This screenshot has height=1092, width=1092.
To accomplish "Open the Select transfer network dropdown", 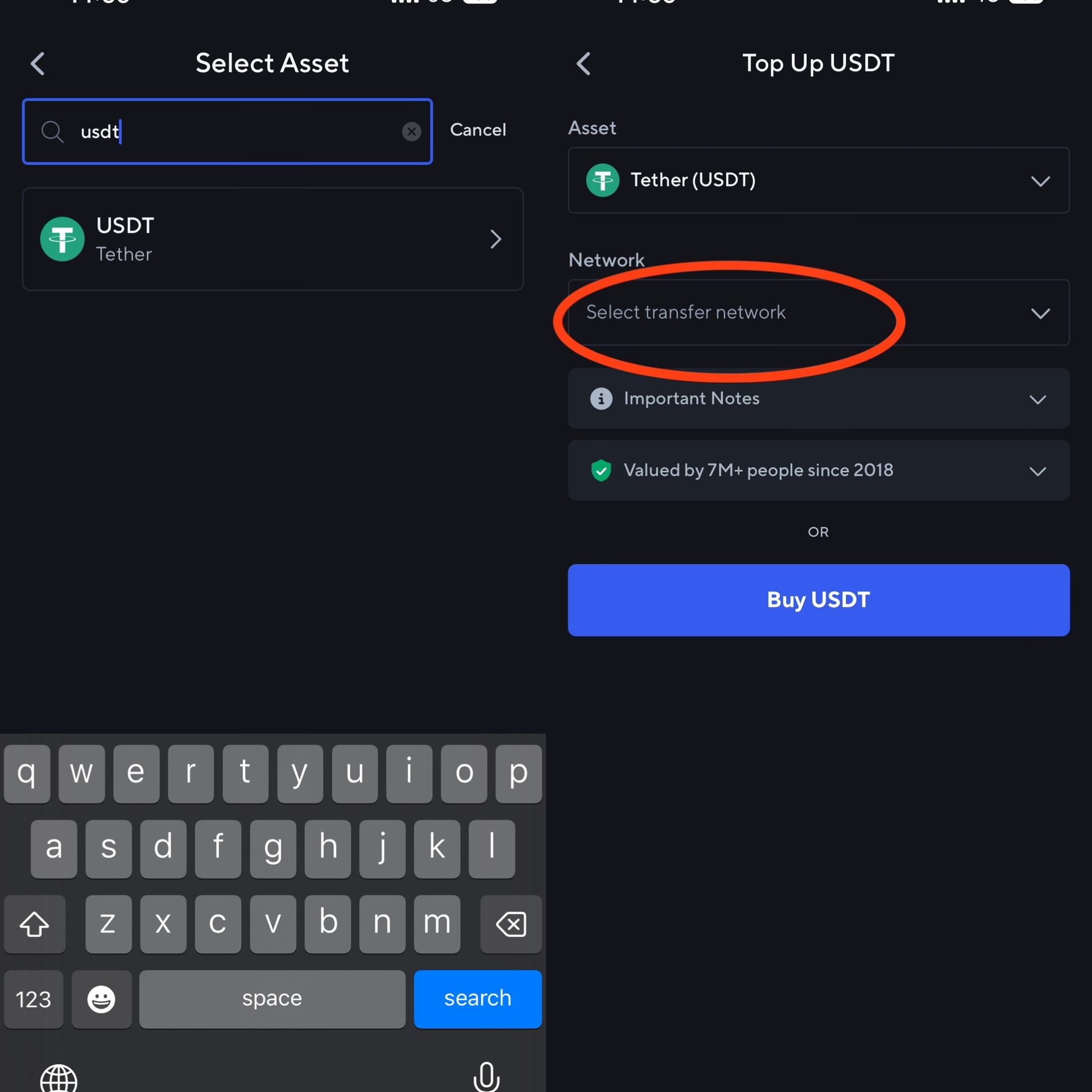I will (818, 312).
